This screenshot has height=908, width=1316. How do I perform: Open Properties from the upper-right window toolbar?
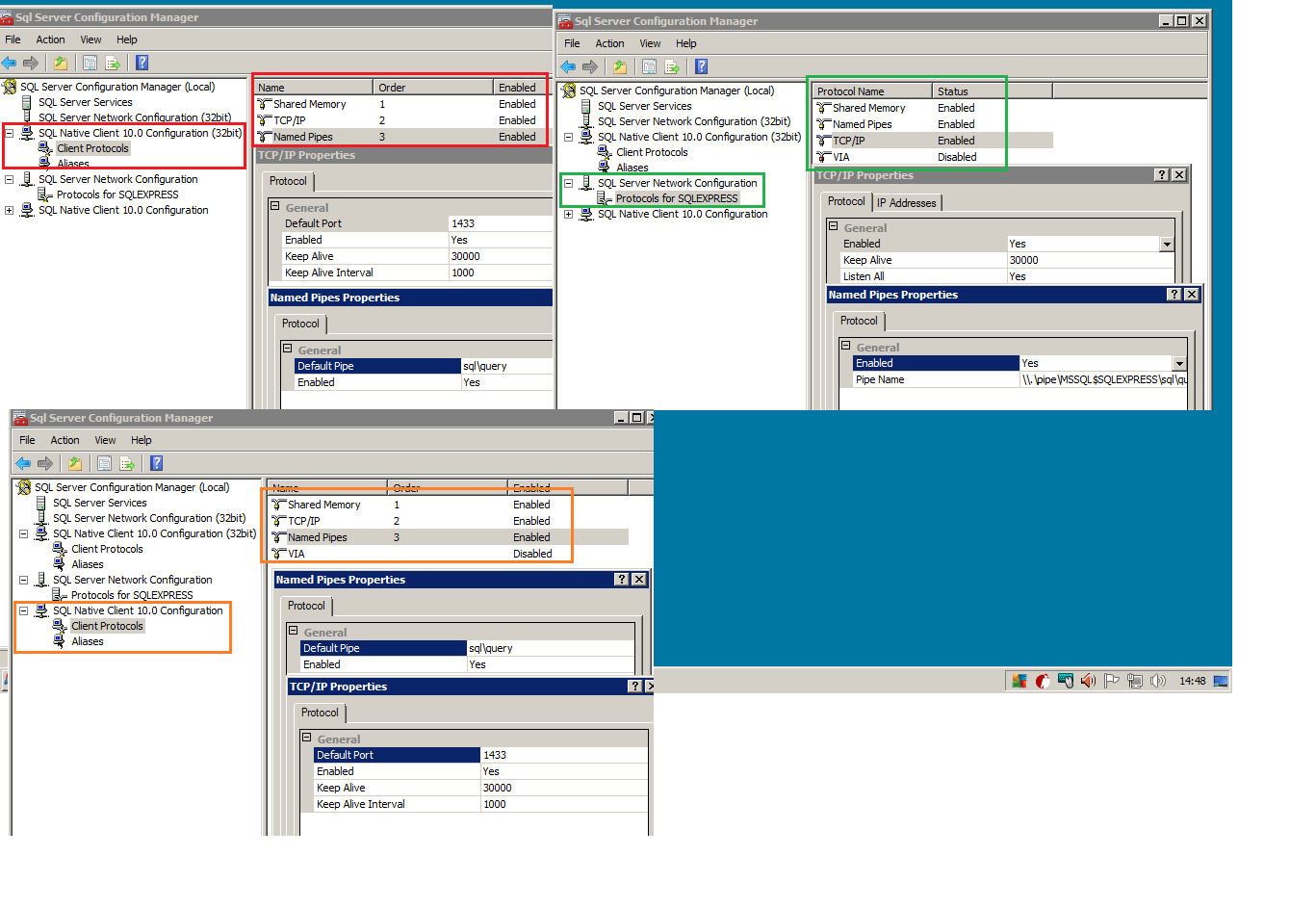[649, 66]
